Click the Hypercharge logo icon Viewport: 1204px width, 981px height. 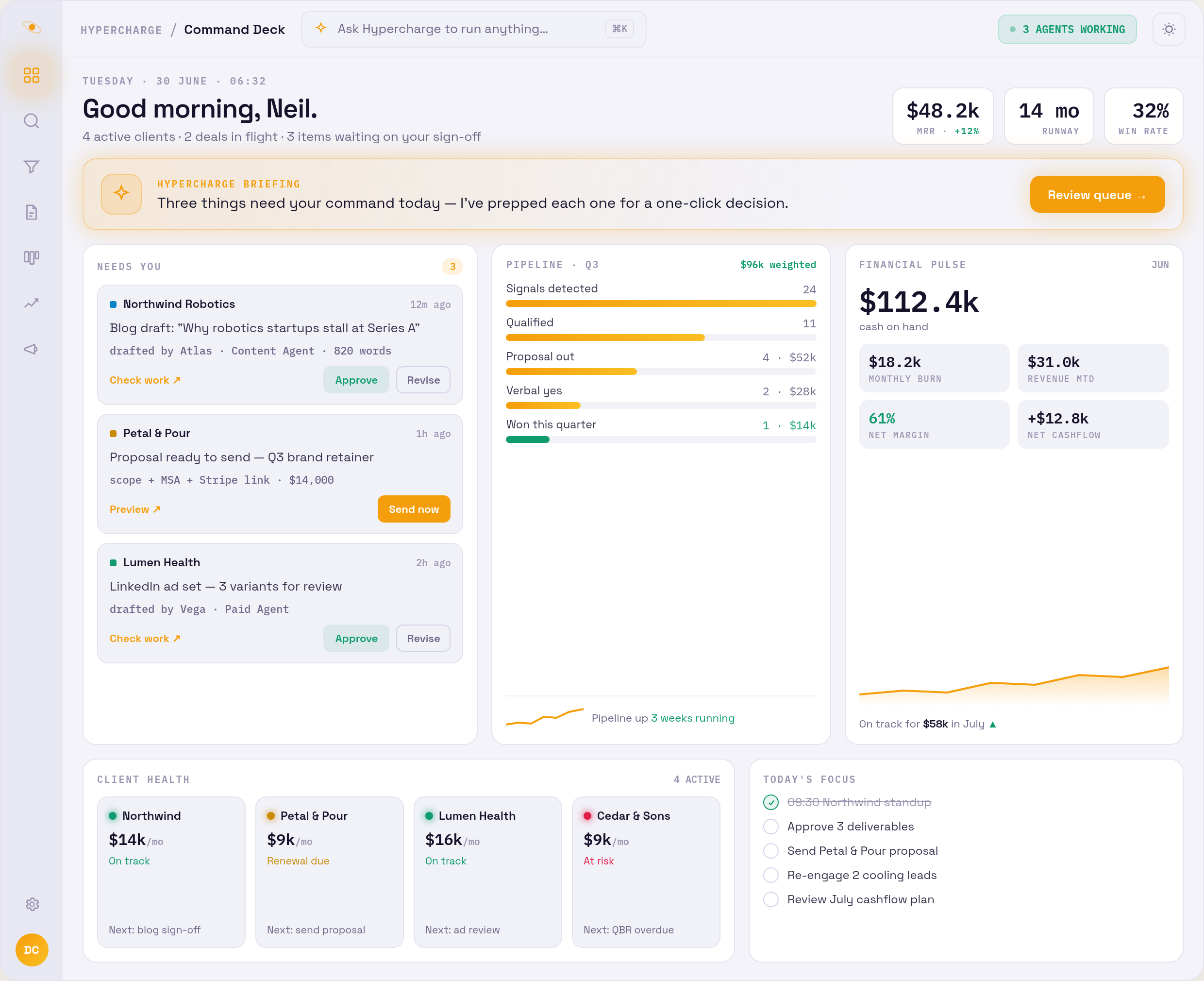point(32,27)
